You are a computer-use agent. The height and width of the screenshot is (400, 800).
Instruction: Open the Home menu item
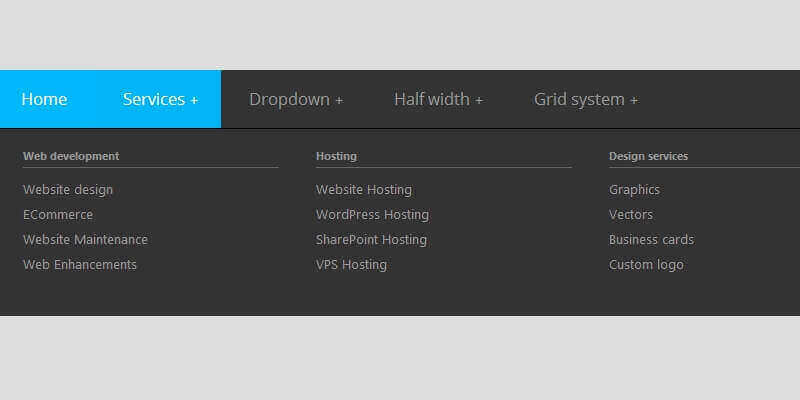pyautogui.click(x=44, y=99)
